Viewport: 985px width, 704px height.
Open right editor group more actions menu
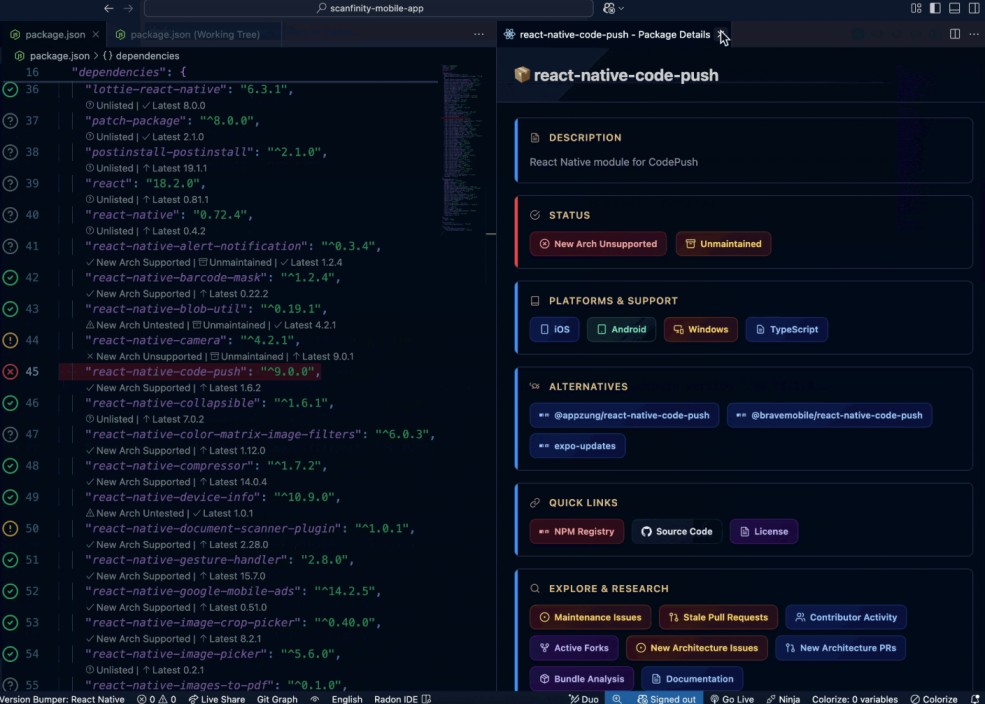[974, 35]
